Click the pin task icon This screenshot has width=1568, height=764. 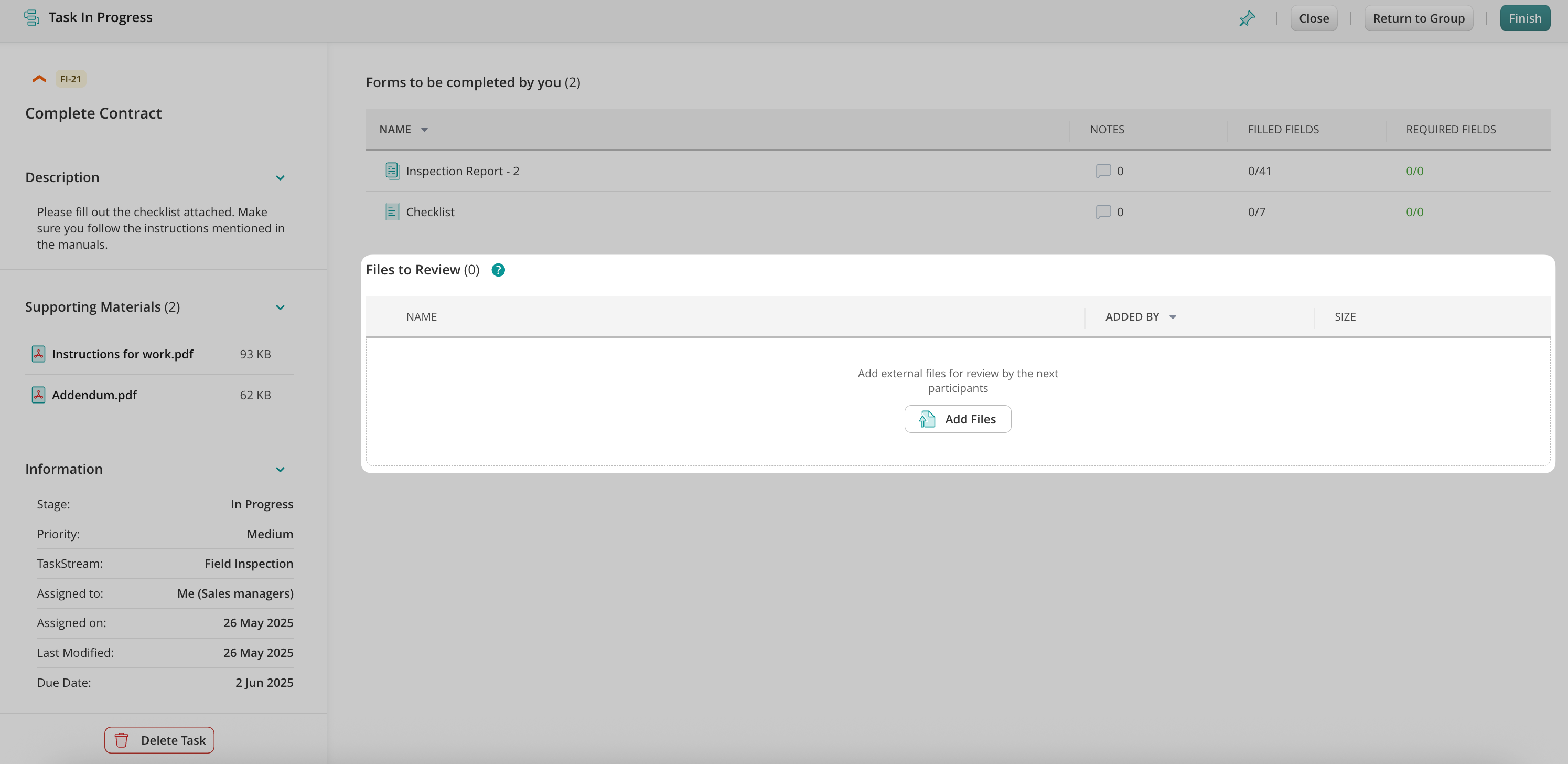click(x=1247, y=18)
